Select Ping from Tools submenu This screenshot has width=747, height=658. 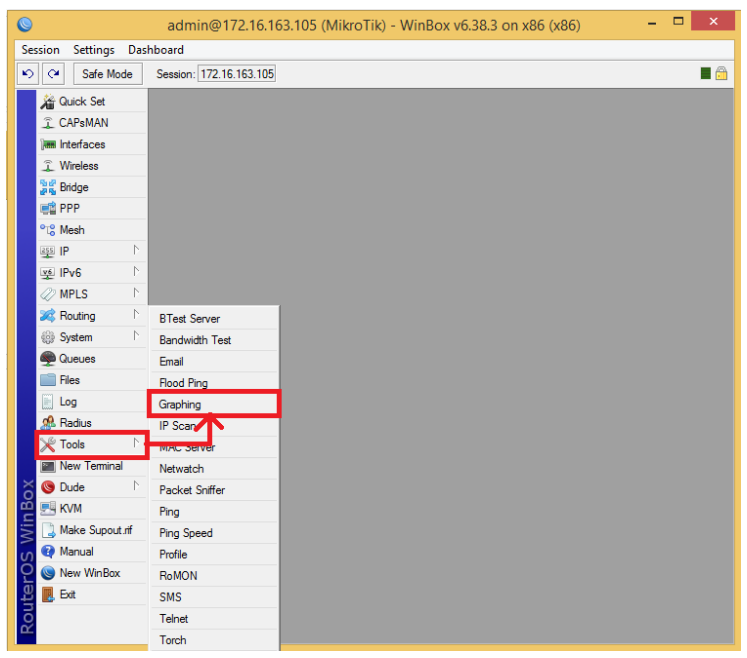214,512
